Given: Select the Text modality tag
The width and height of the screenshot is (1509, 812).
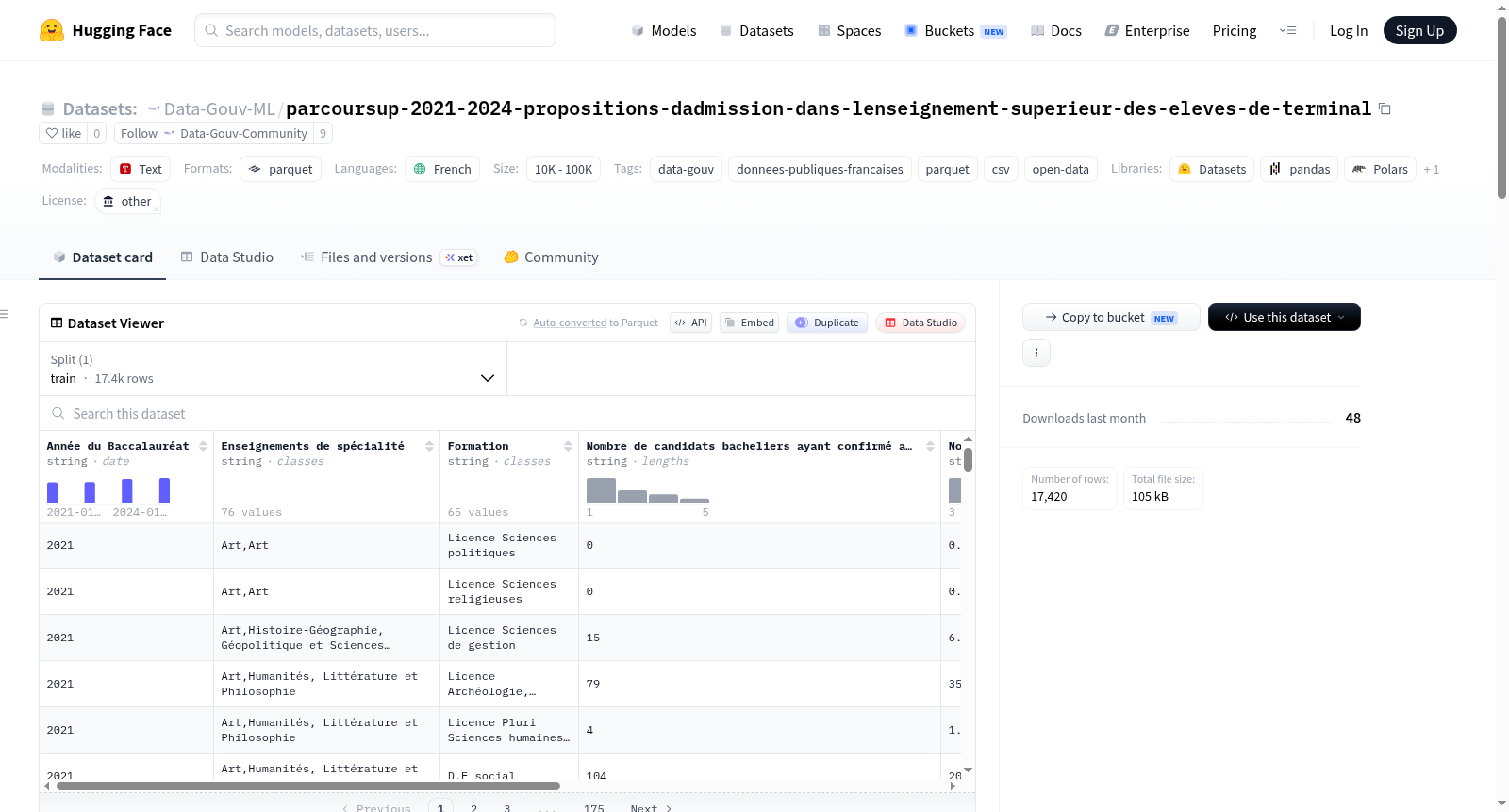Looking at the screenshot, I should (141, 169).
